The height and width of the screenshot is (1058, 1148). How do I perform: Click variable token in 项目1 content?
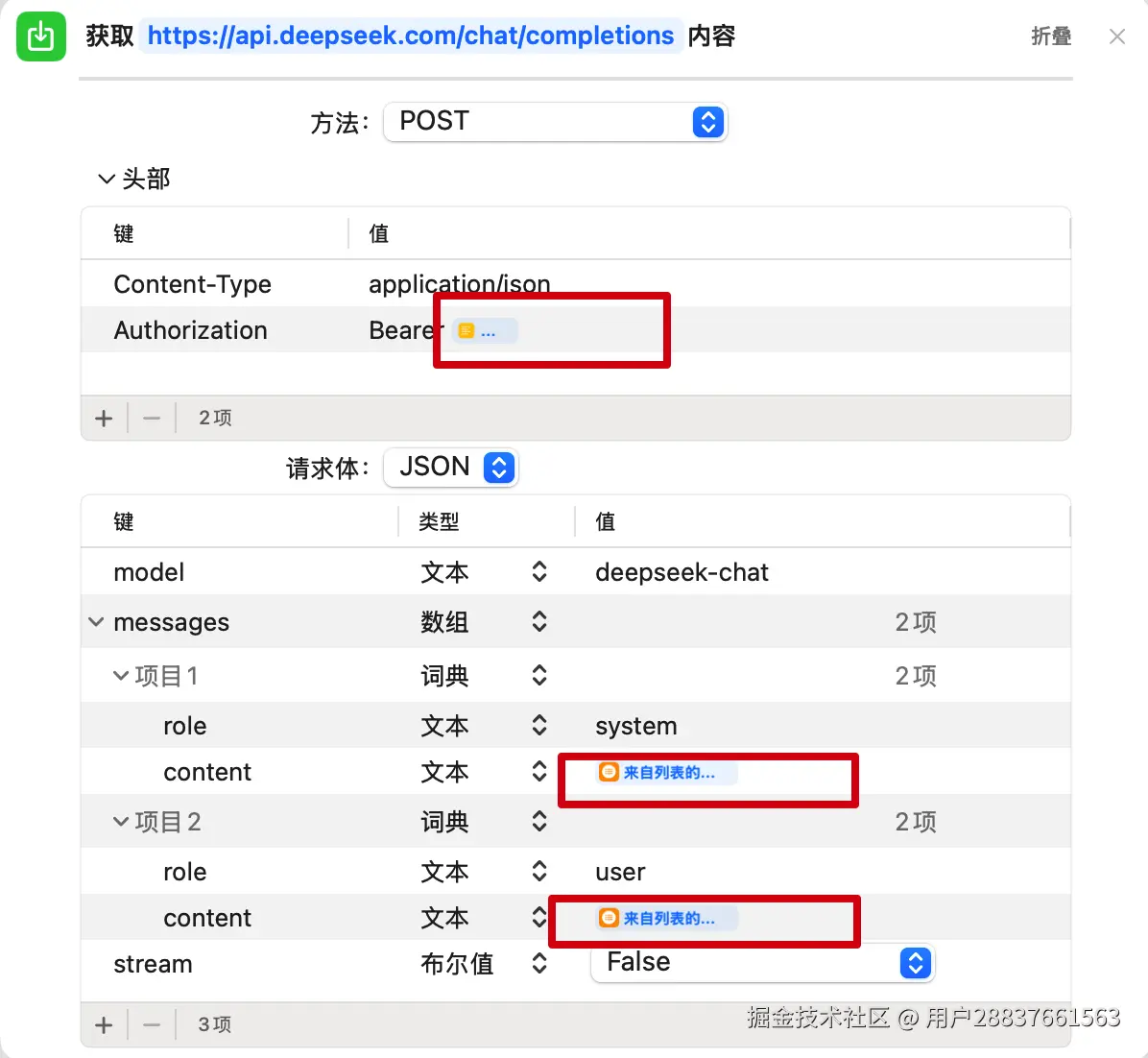(x=665, y=773)
